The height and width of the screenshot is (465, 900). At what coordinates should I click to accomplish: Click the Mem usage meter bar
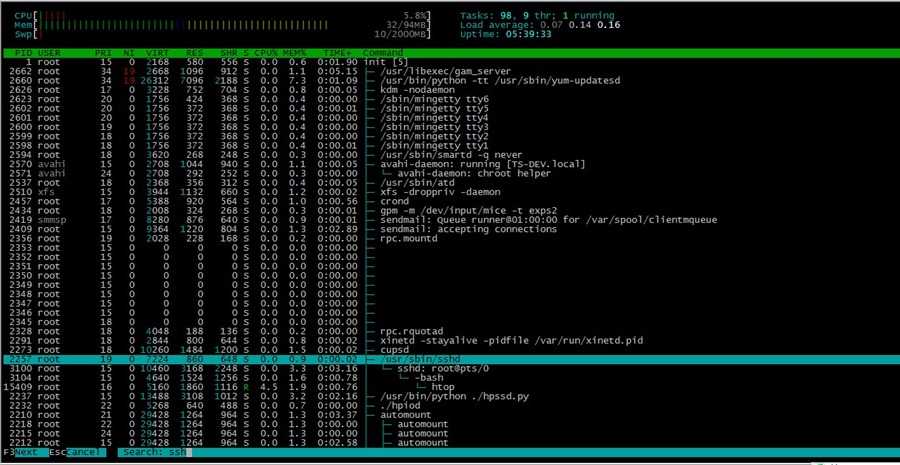click(223, 25)
